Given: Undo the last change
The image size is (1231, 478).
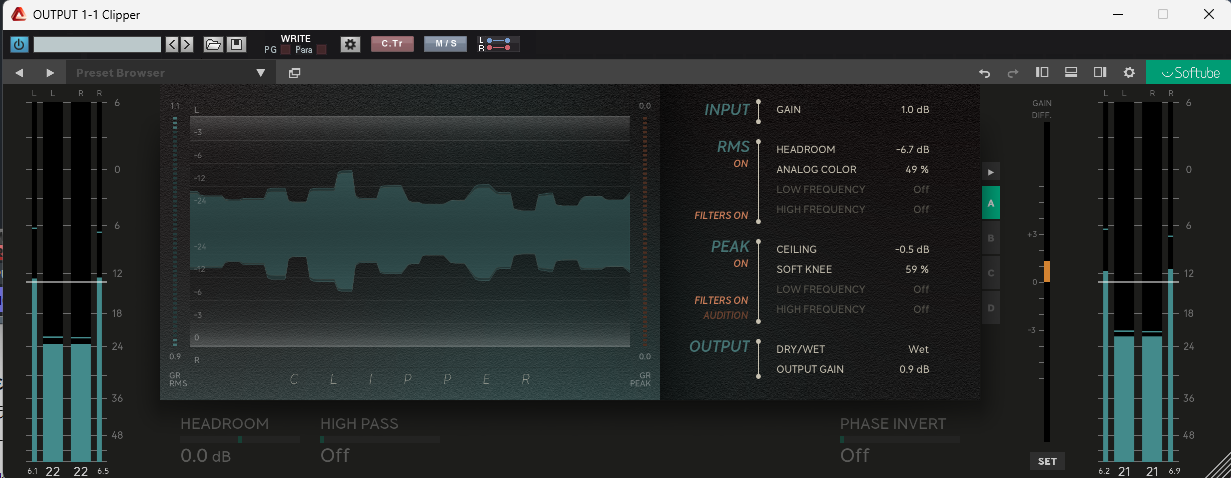Looking at the screenshot, I should (x=984, y=73).
